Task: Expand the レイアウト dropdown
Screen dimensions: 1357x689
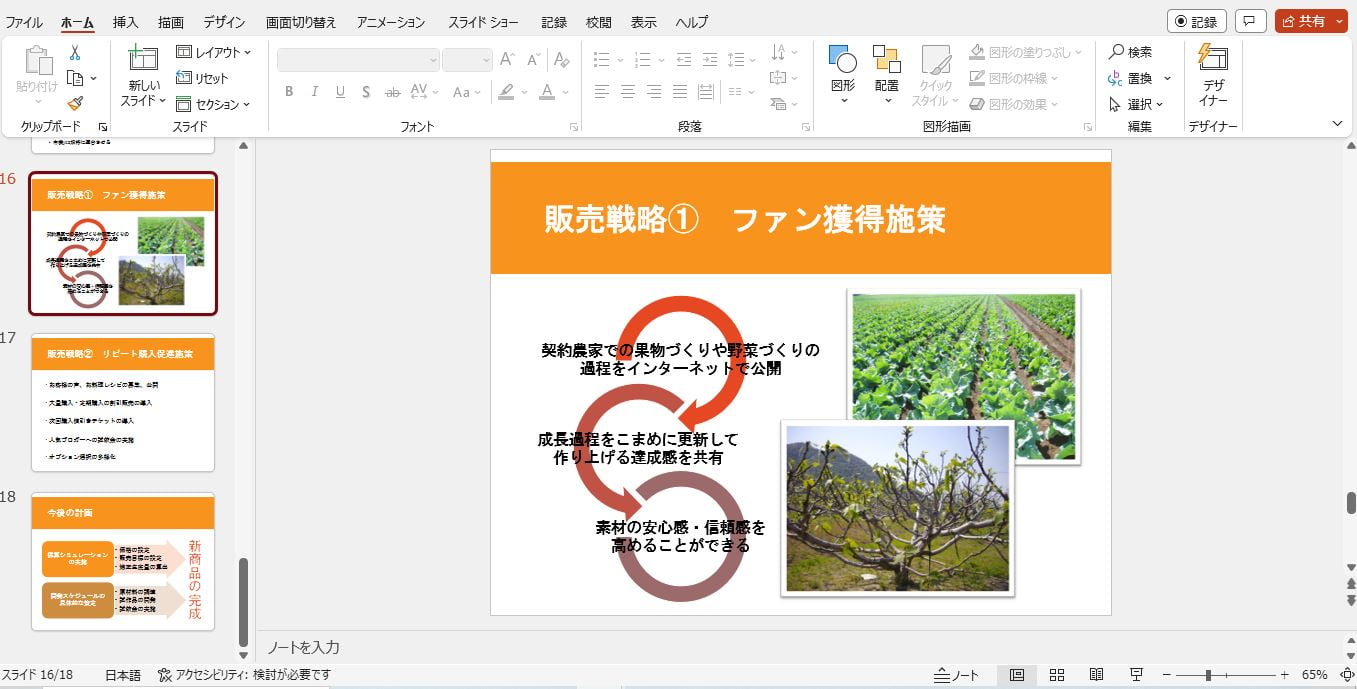Action: [213, 52]
